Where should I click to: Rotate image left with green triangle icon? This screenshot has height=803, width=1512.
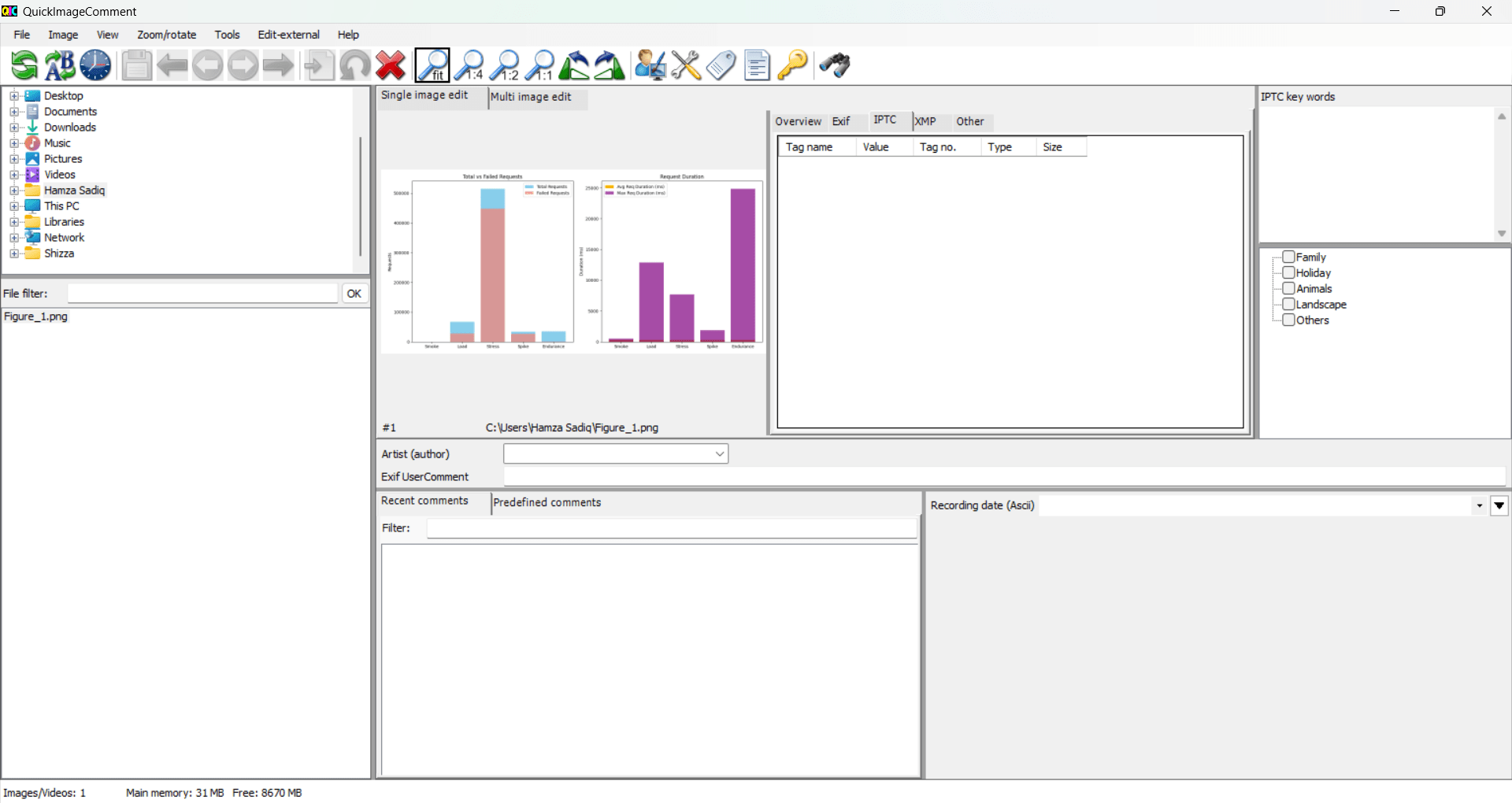pyautogui.click(x=574, y=65)
